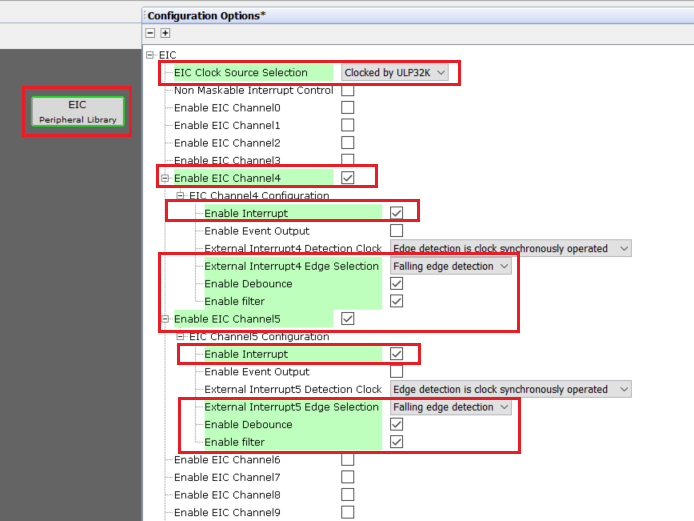Toggle Enable Event Output for Channel4
The width and height of the screenshot is (694, 521).
[397, 231]
